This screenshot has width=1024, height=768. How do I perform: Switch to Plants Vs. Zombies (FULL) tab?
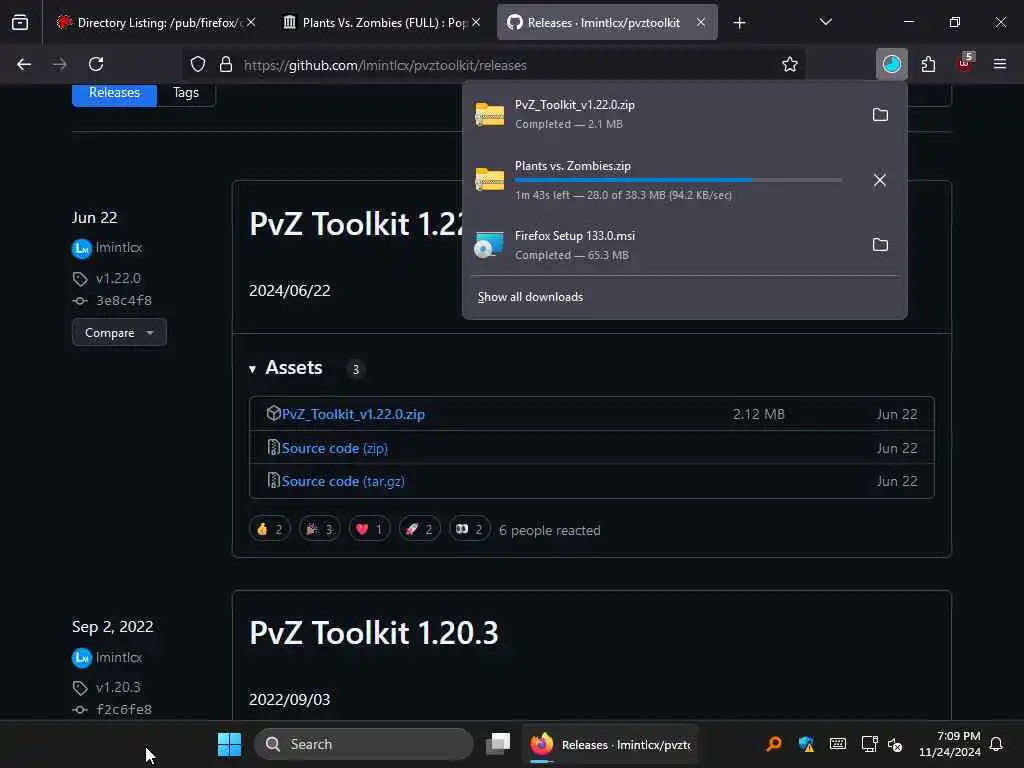[381, 23]
